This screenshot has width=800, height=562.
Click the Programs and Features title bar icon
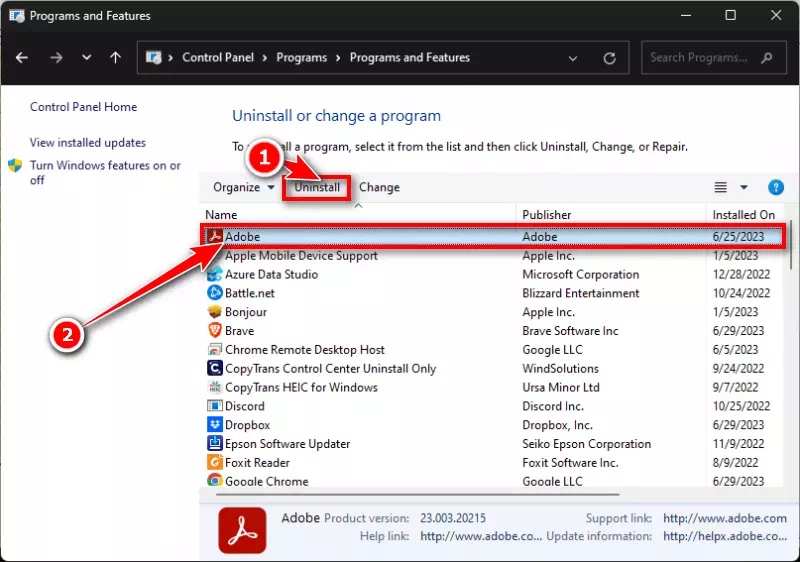[16, 16]
